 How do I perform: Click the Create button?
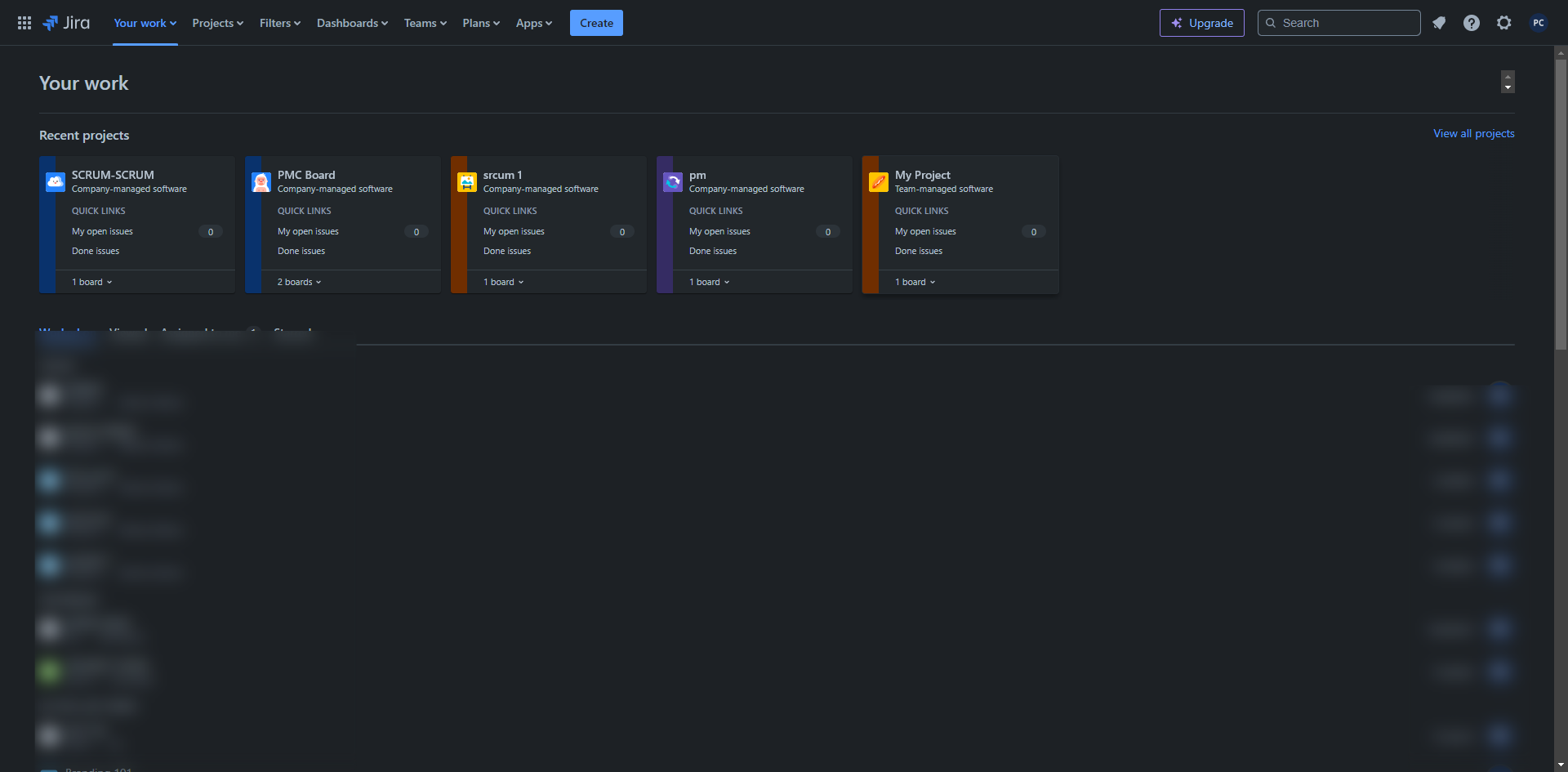pyautogui.click(x=596, y=23)
